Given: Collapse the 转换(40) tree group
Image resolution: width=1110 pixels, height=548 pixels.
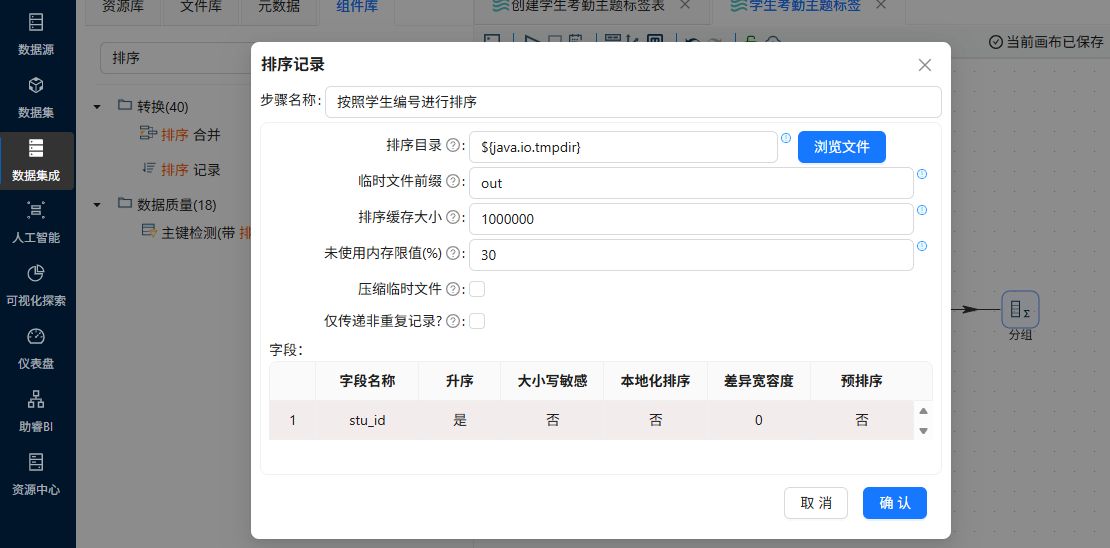Looking at the screenshot, I should pyautogui.click(x=97, y=107).
